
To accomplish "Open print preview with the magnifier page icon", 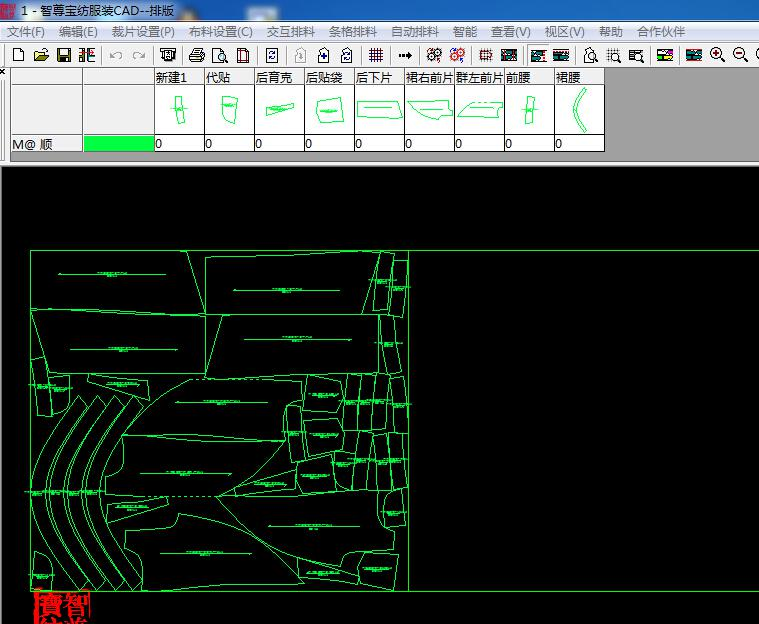I will 220,55.
